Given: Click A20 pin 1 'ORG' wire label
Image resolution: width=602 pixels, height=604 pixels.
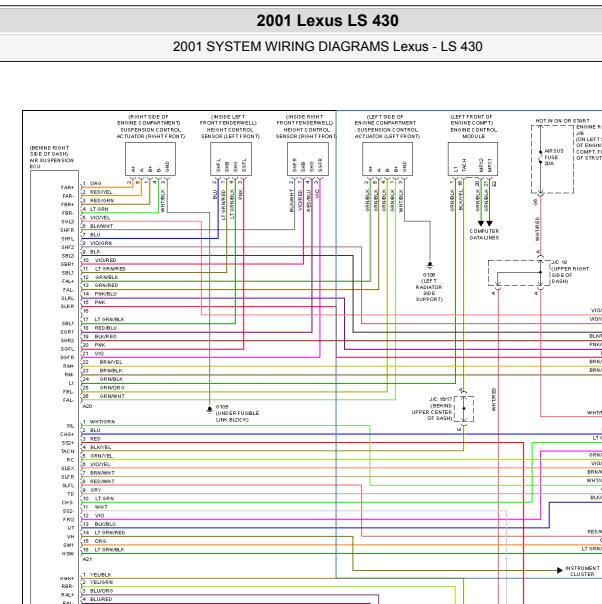Looking at the screenshot, I should (96, 183).
